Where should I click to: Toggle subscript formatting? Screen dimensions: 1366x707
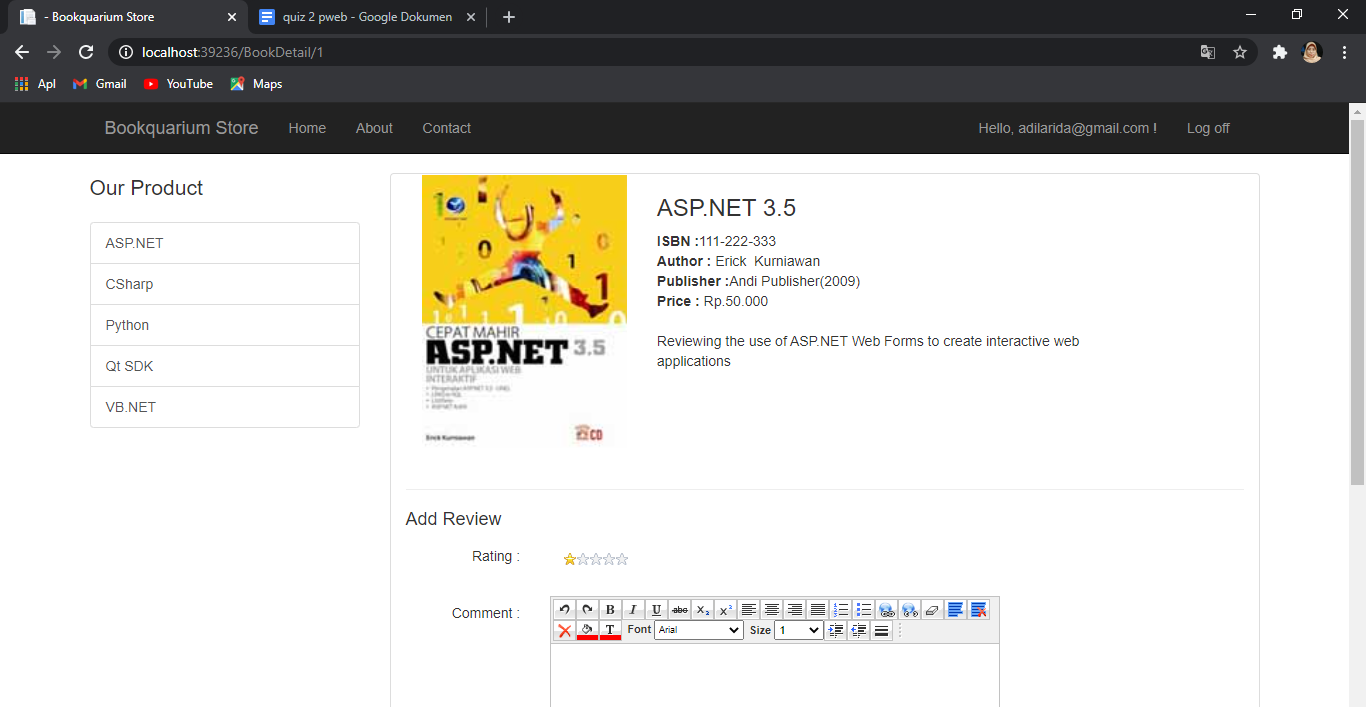click(703, 610)
